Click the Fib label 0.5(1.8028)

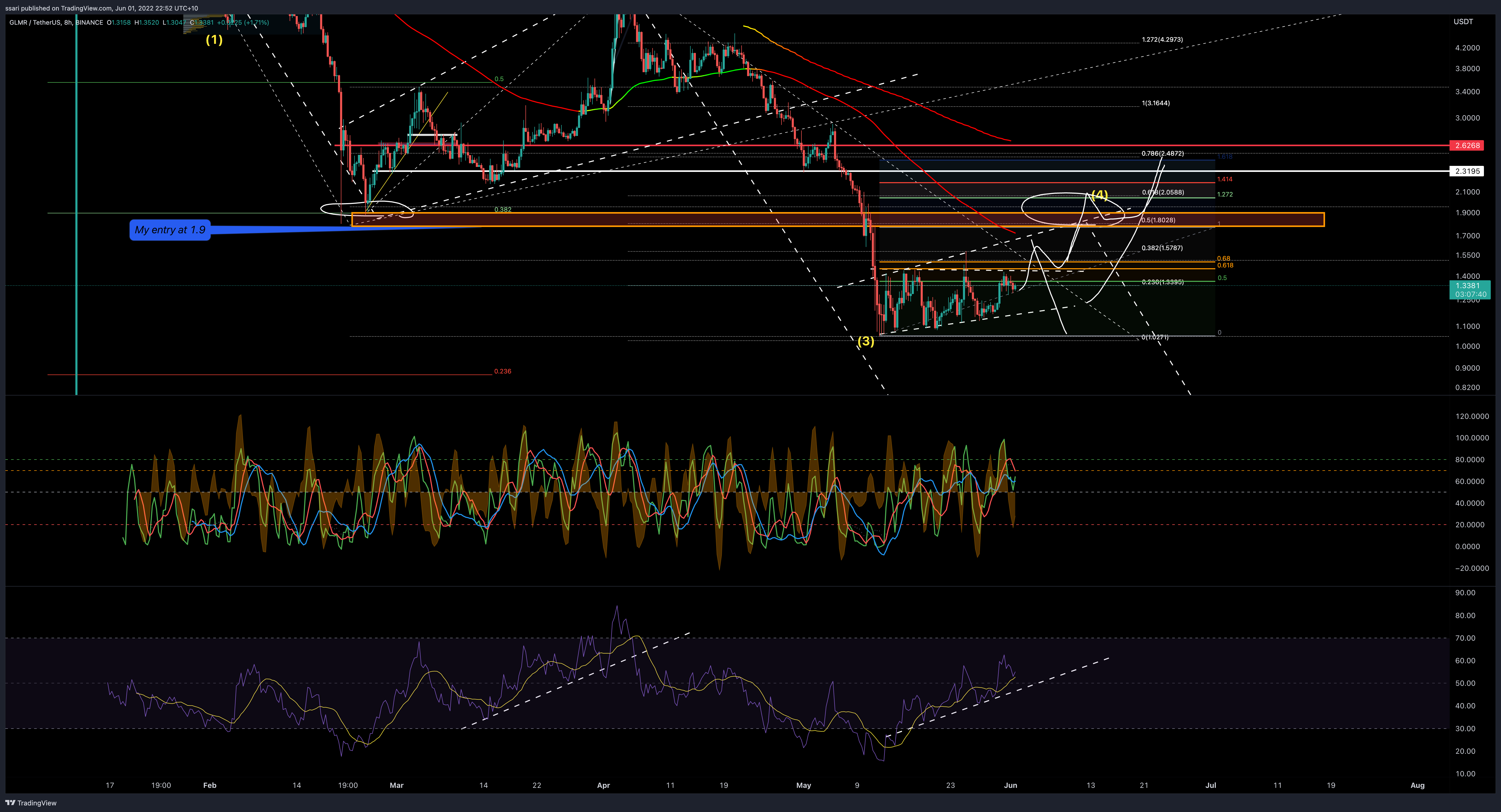point(1158,220)
